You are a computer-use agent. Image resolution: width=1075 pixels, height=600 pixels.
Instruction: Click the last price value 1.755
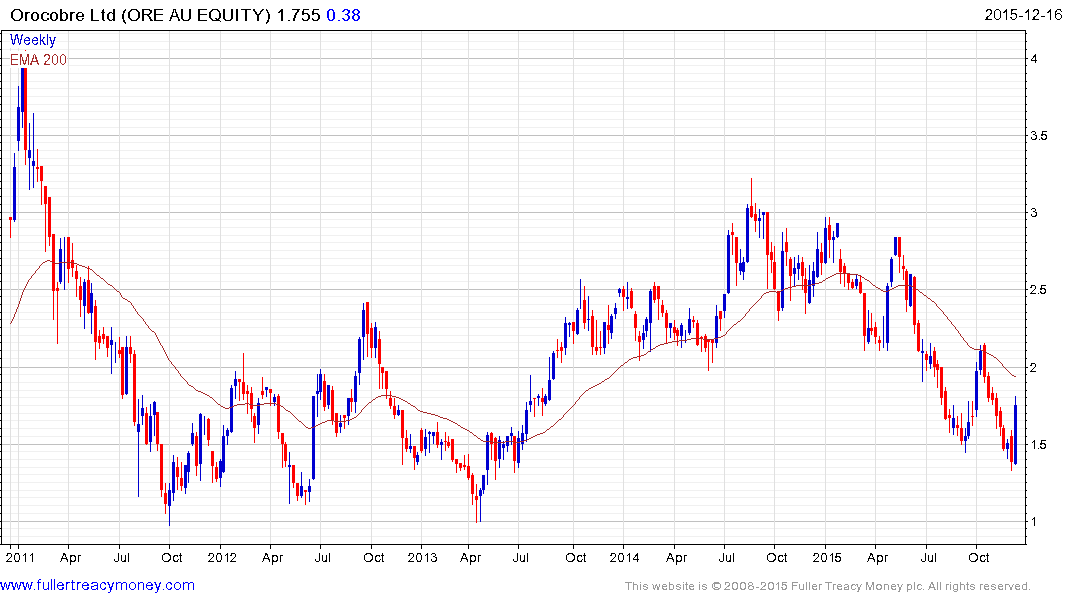pyautogui.click(x=298, y=15)
